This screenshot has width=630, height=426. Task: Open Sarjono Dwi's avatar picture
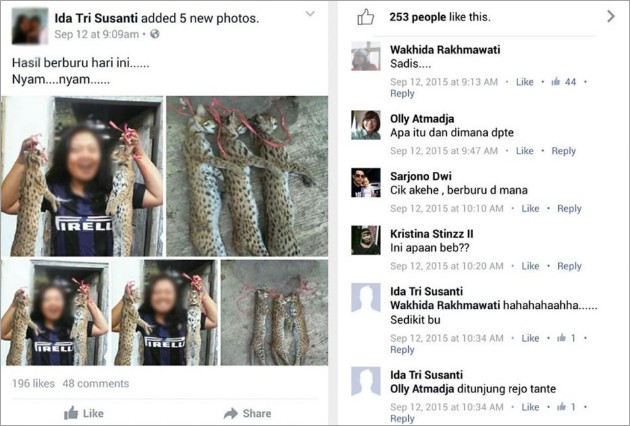tap(366, 183)
